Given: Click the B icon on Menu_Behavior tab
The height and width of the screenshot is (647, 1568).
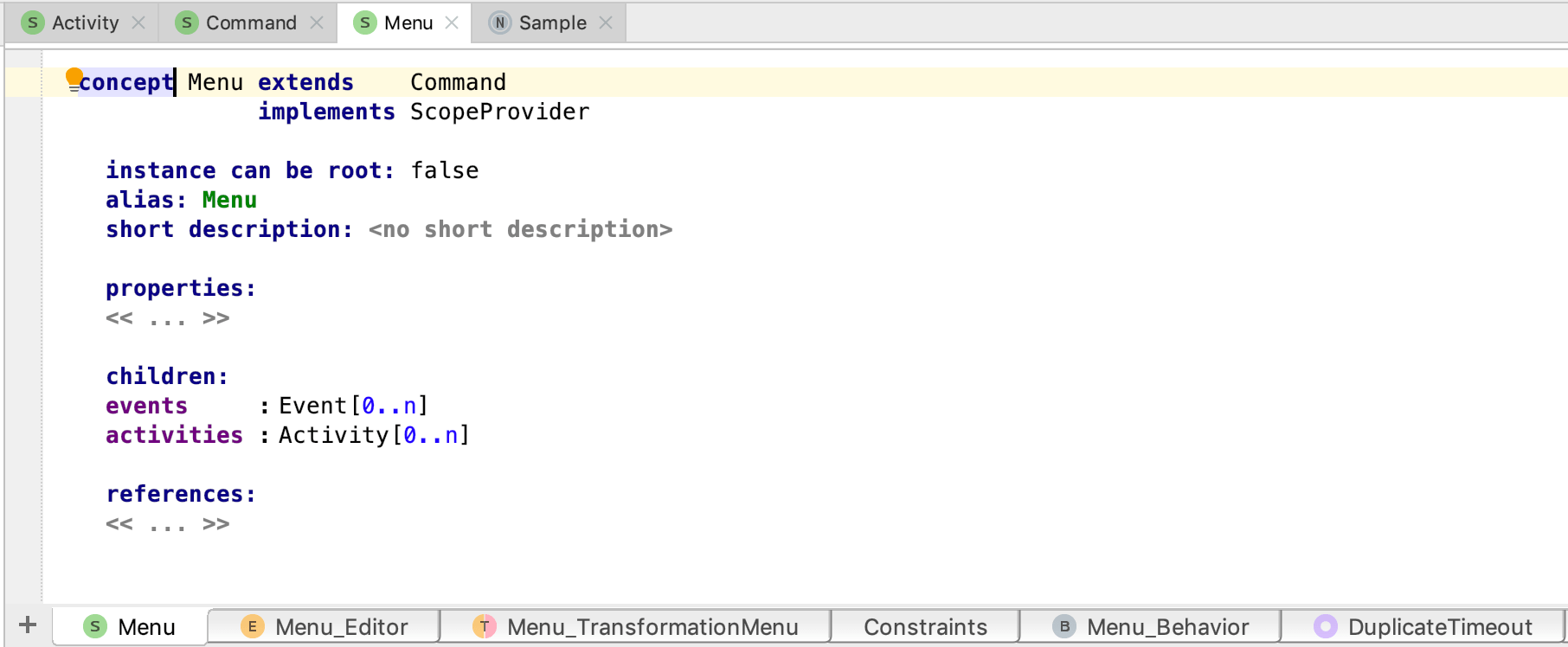Looking at the screenshot, I should 1064,626.
